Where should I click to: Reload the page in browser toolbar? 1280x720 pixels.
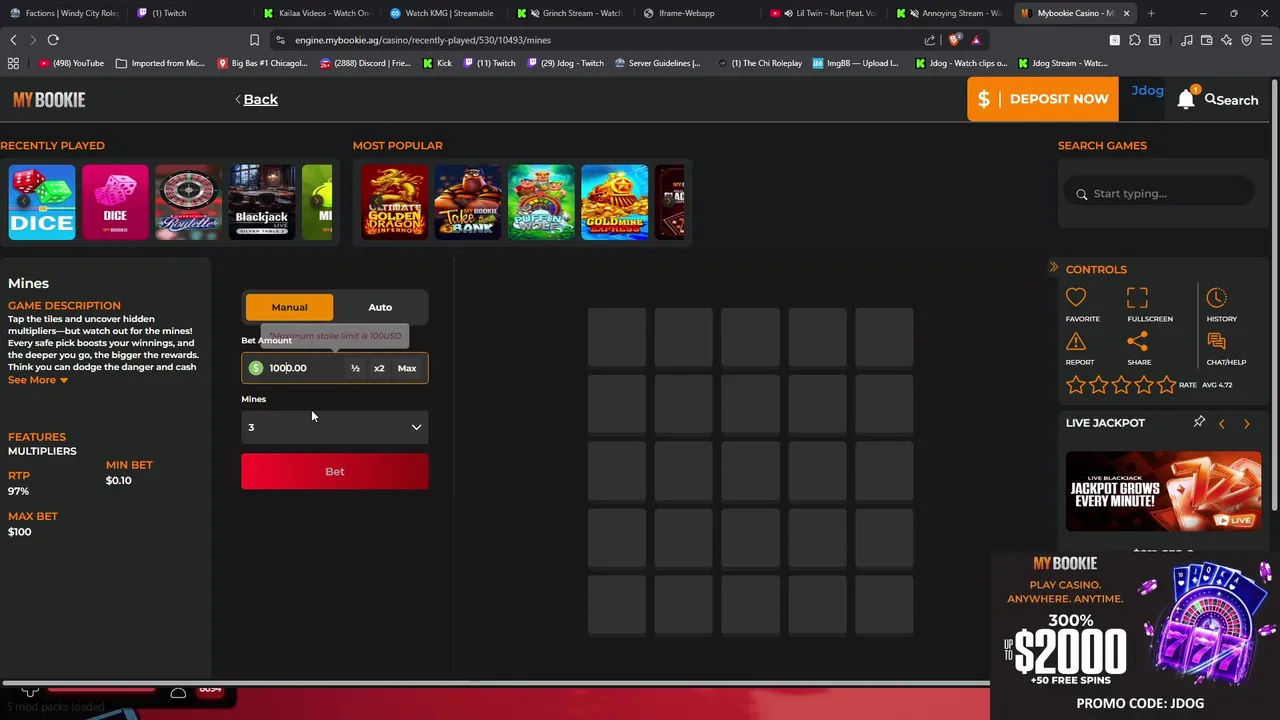click(x=53, y=40)
